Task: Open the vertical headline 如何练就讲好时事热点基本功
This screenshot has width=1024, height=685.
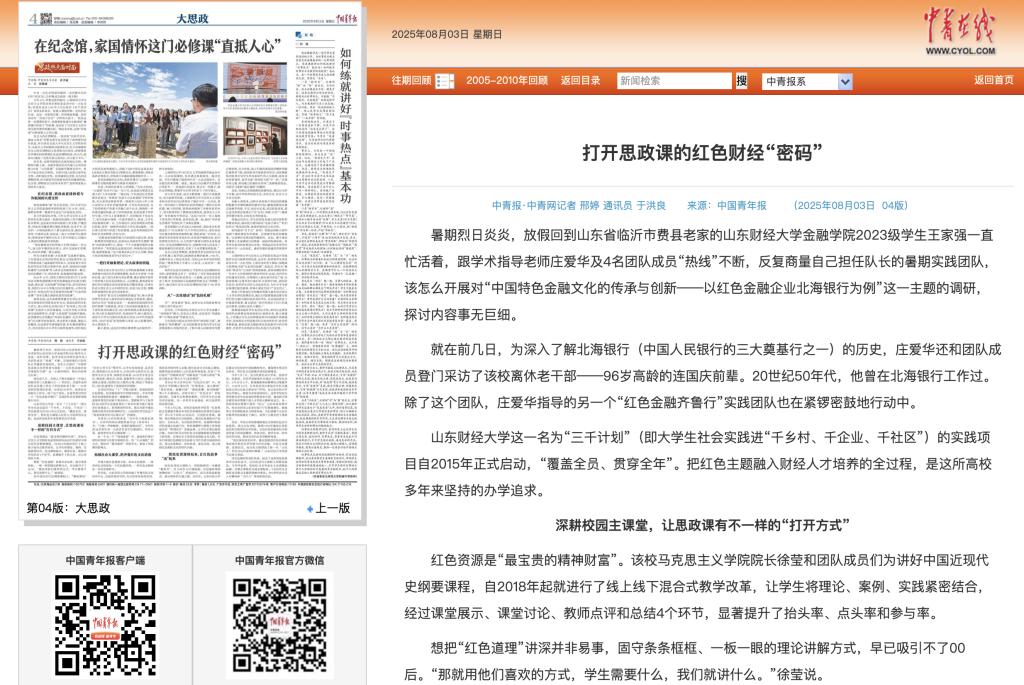Action: click(345, 125)
